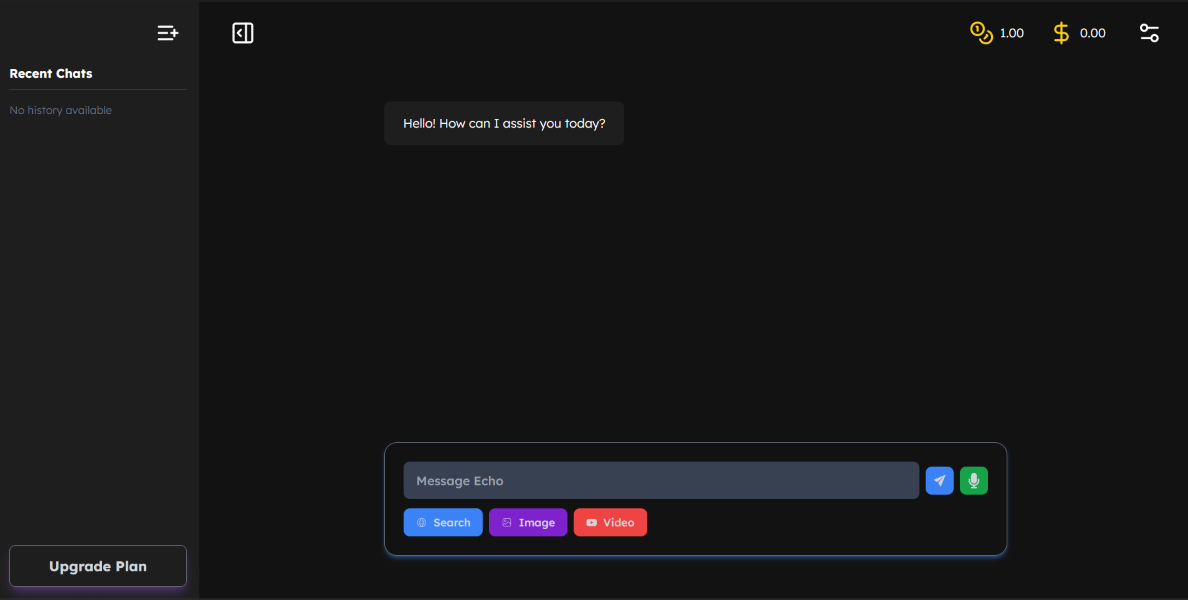Open the settings sliders icon
1188x600 pixels.
[x=1150, y=33]
